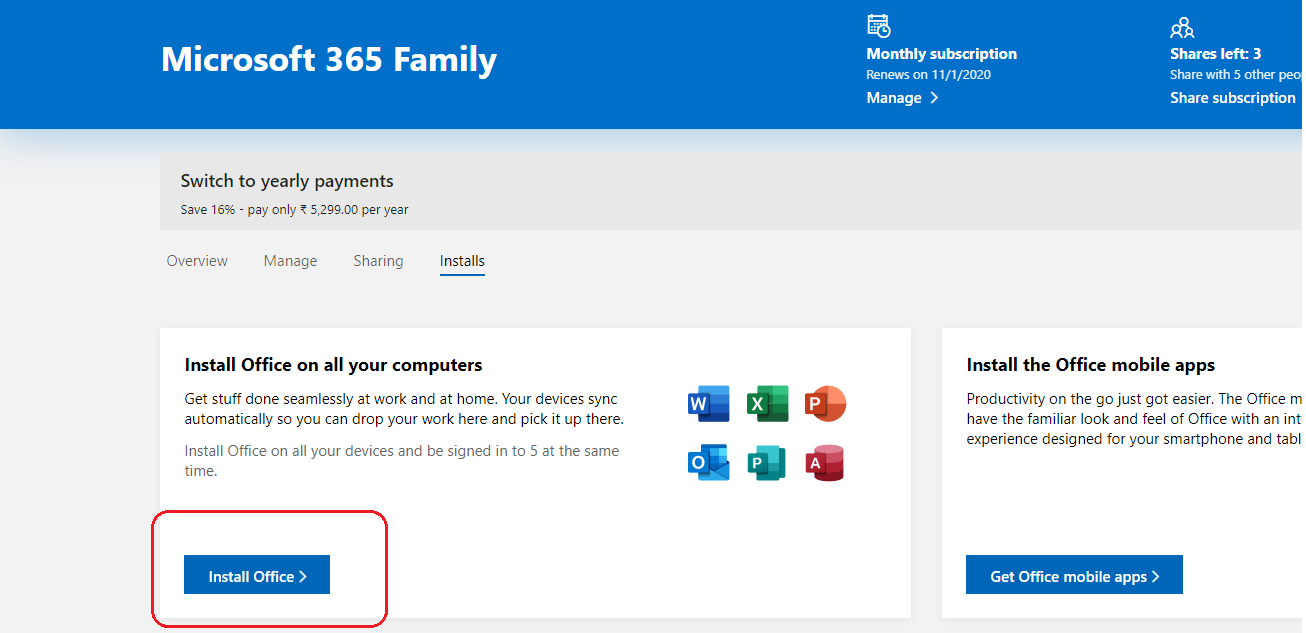Open the Share subscription link
Image resolution: width=1306 pixels, height=633 pixels.
[x=1233, y=98]
